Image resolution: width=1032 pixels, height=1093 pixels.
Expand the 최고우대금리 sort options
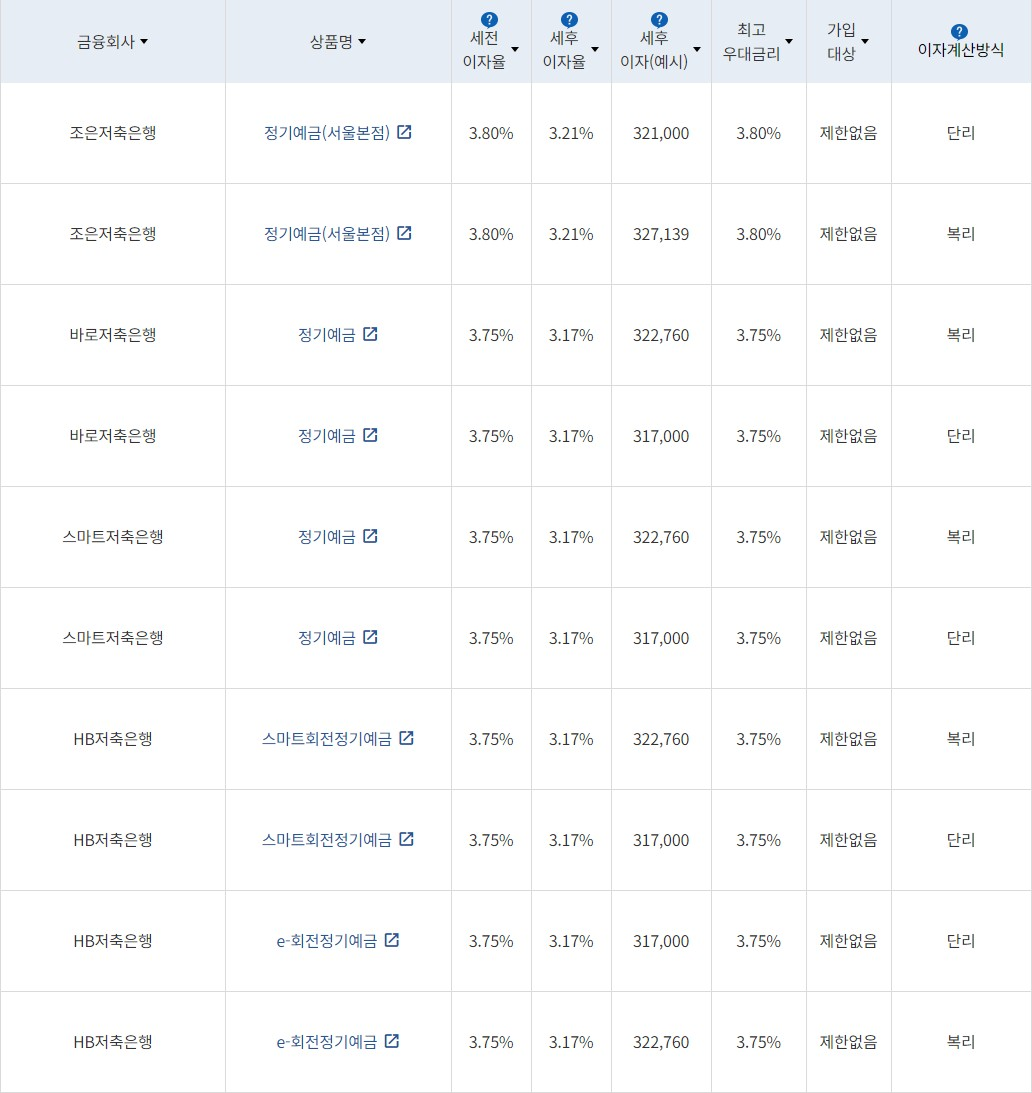pyautogui.click(x=789, y=41)
